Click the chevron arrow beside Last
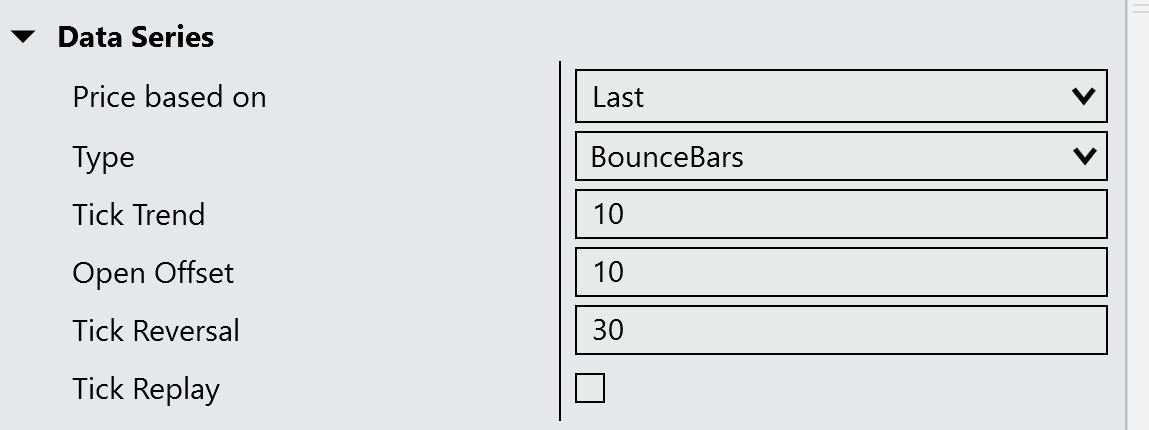Image resolution: width=1149 pixels, height=430 pixels. tap(1083, 97)
